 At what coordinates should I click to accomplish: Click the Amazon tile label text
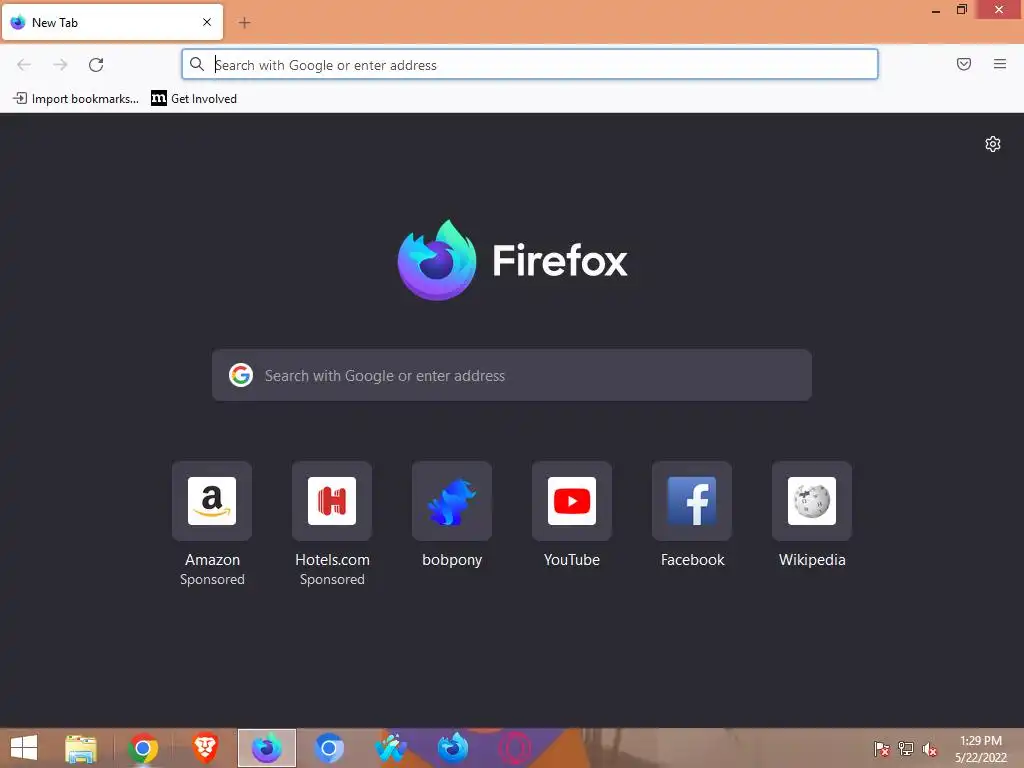(x=212, y=560)
